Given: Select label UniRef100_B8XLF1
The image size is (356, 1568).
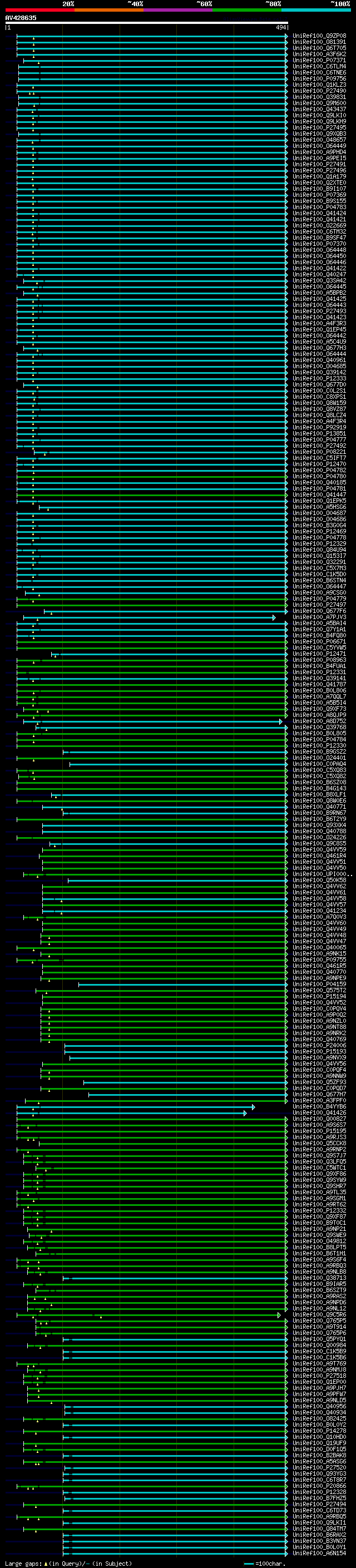Looking at the screenshot, I should [x=319, y=794].
